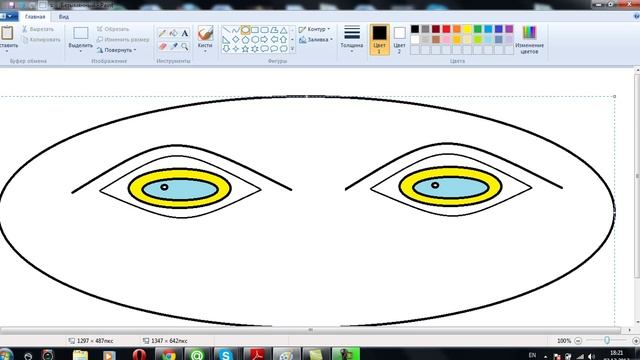Choose the Rounded rectangle shape
This screenshot has height=360, width=640.
264,30
